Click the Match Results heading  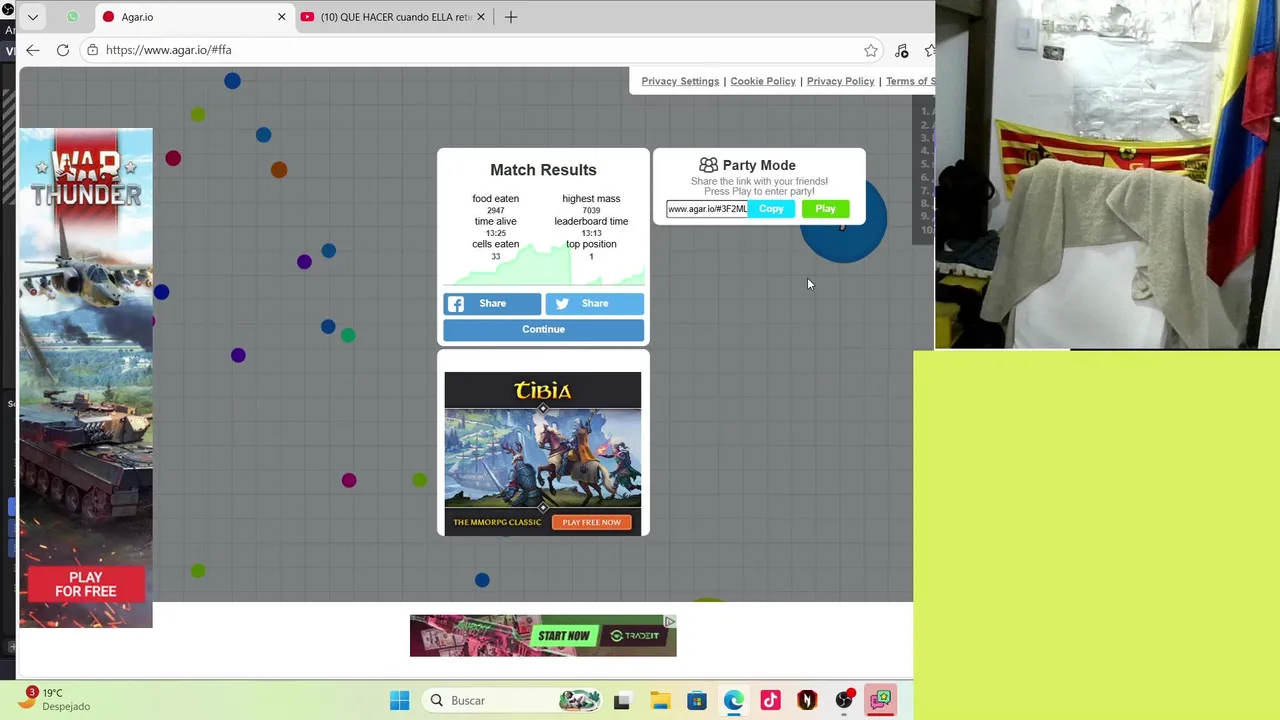[x=543, y=170]
